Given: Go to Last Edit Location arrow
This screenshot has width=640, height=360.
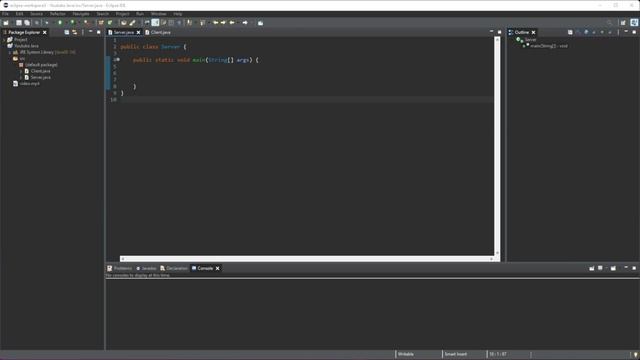Looking at the screenshot, I should coord(216,23).
